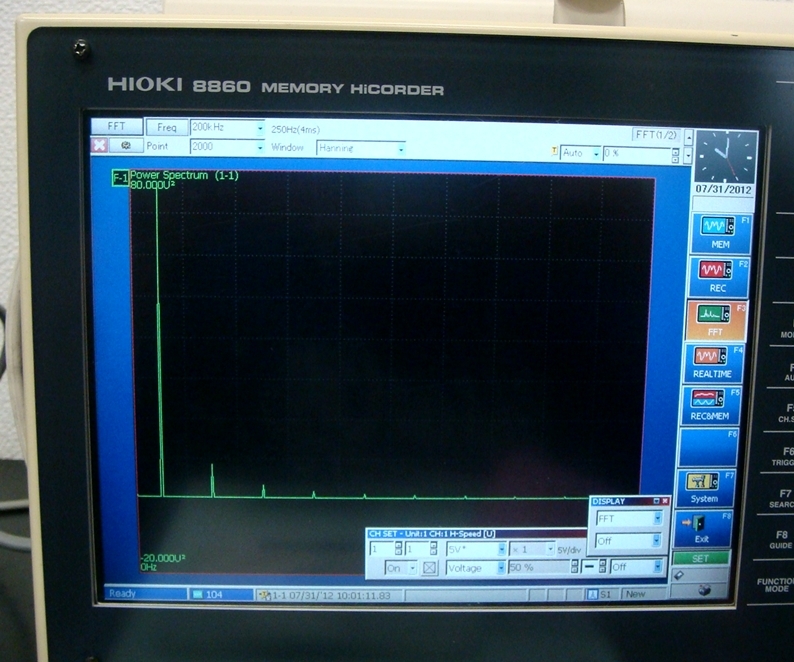Viewport: 794px width, 662px height.
Task: Click the Power Spectrum (1-1) label
Action: pos(184,175)
